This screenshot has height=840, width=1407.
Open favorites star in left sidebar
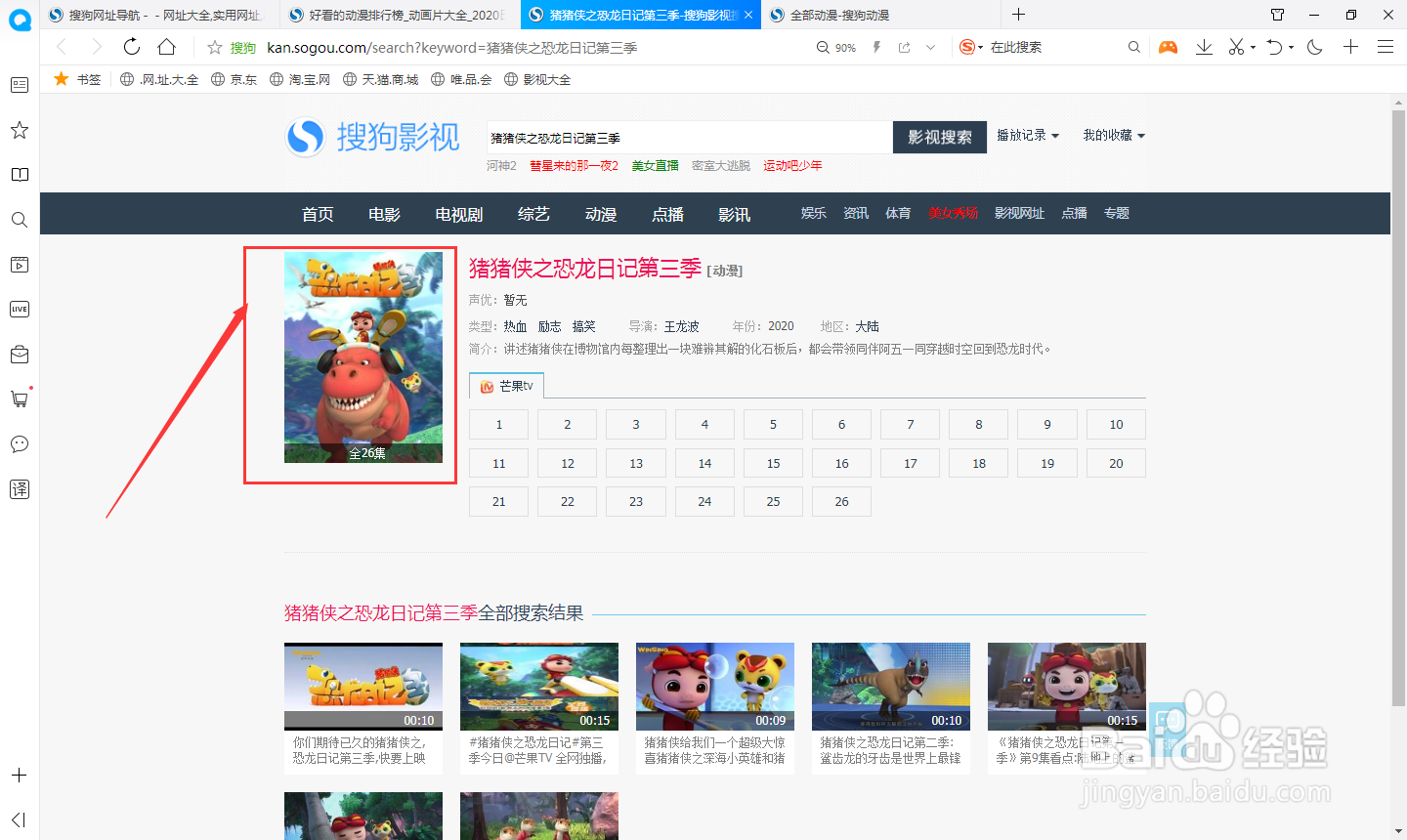pos(20,130)
